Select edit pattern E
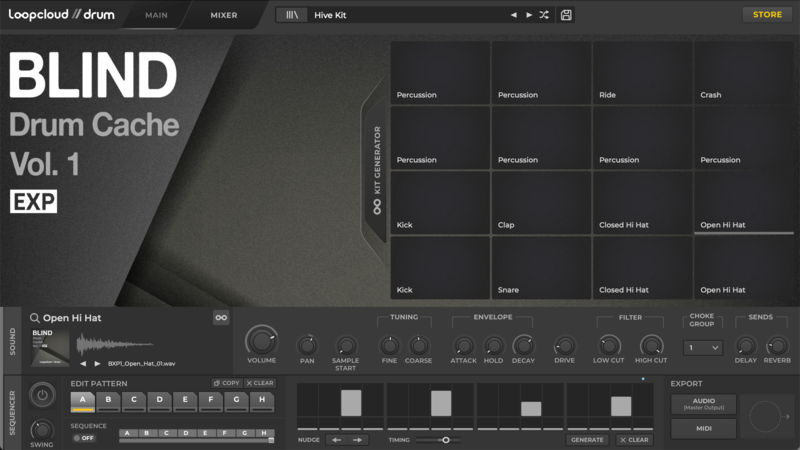 [185, 402]
